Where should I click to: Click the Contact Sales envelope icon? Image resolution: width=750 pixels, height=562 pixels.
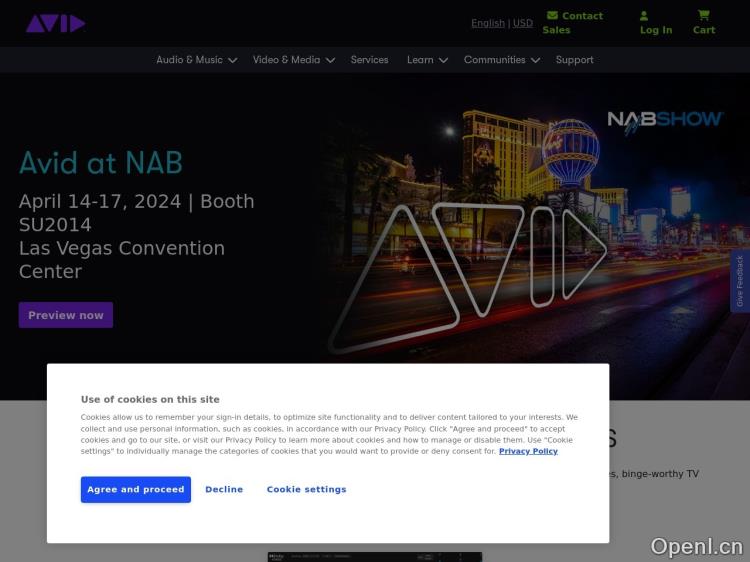coord(552,15)
